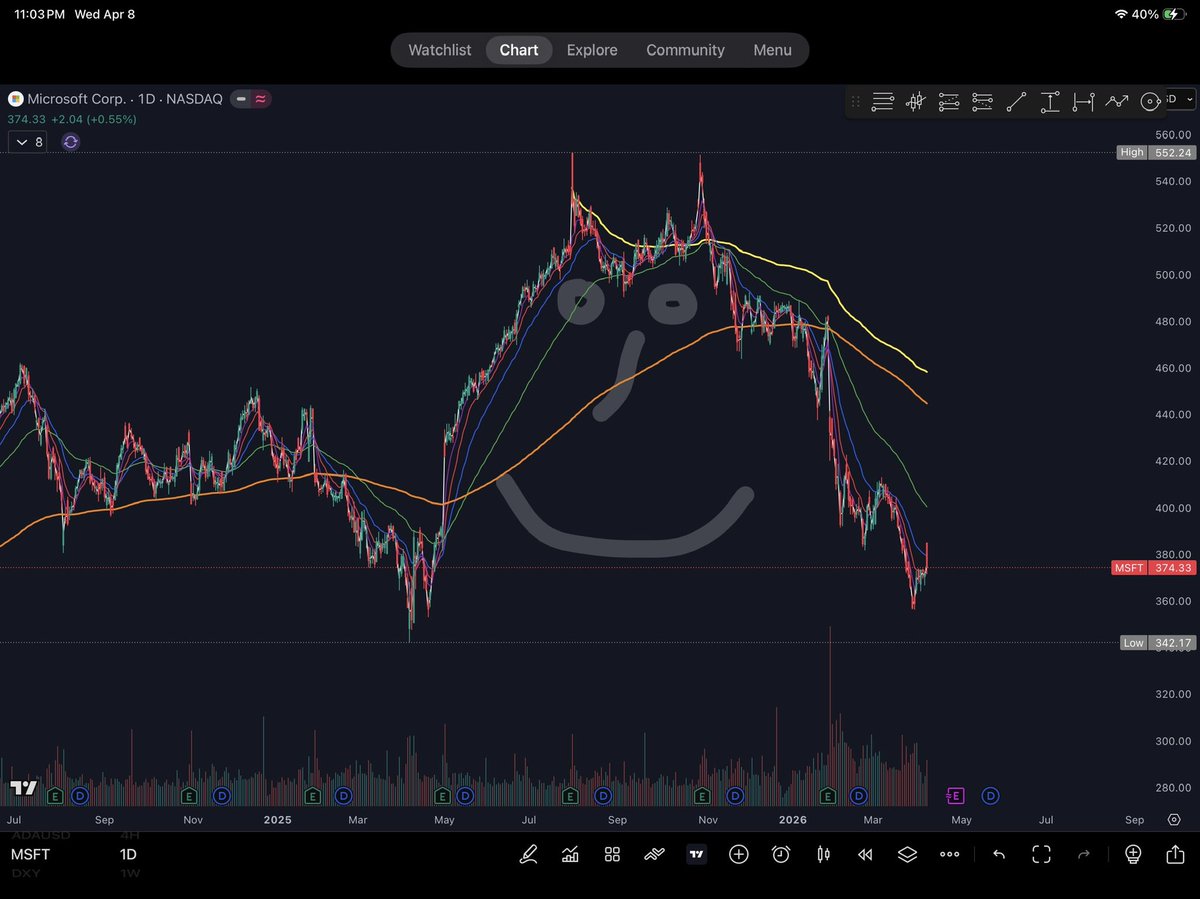
Task: Toggle the gray dash market status indicator
Action: [x=241, y=99]
